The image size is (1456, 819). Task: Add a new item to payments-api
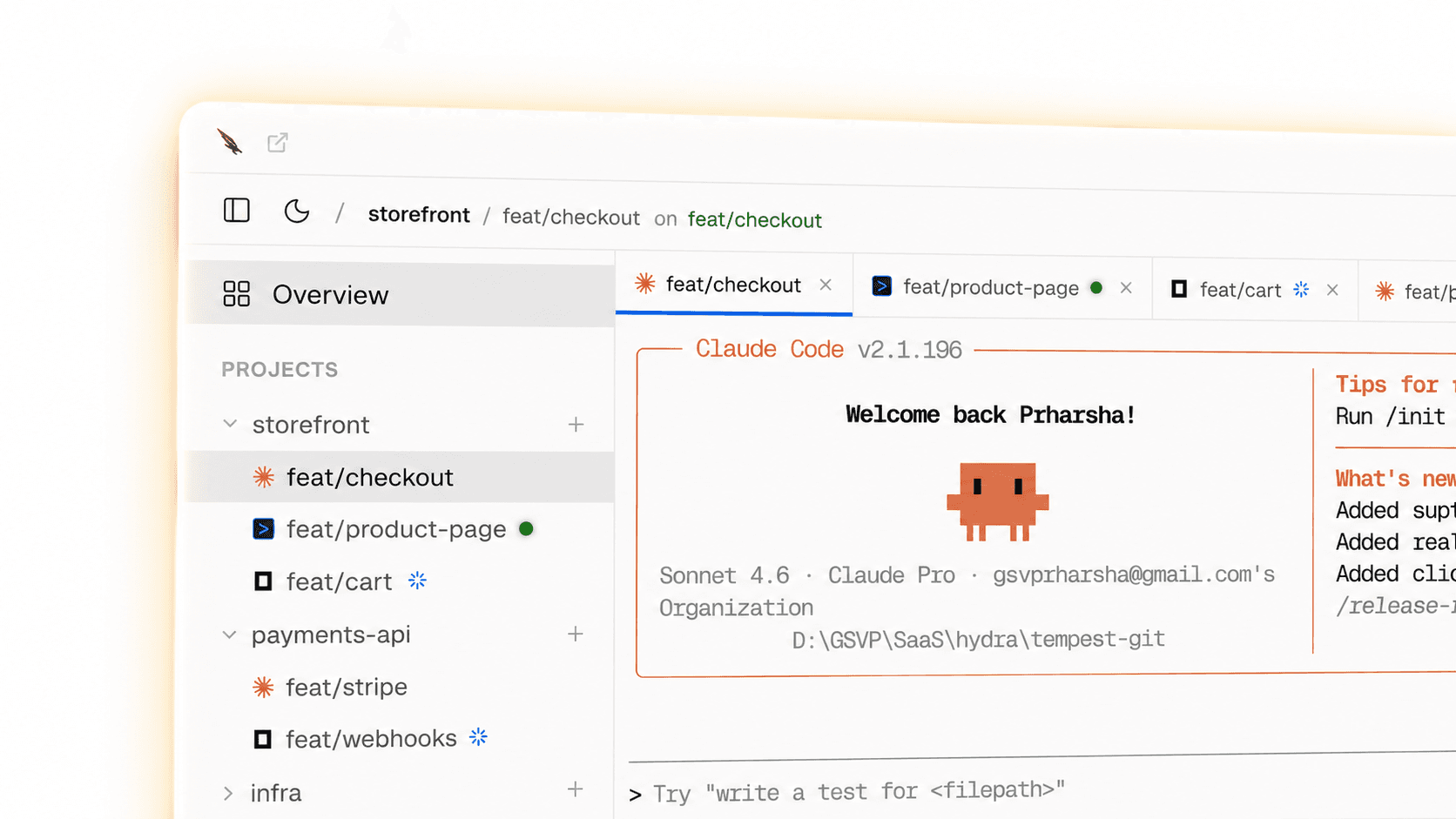coord(575,634)
